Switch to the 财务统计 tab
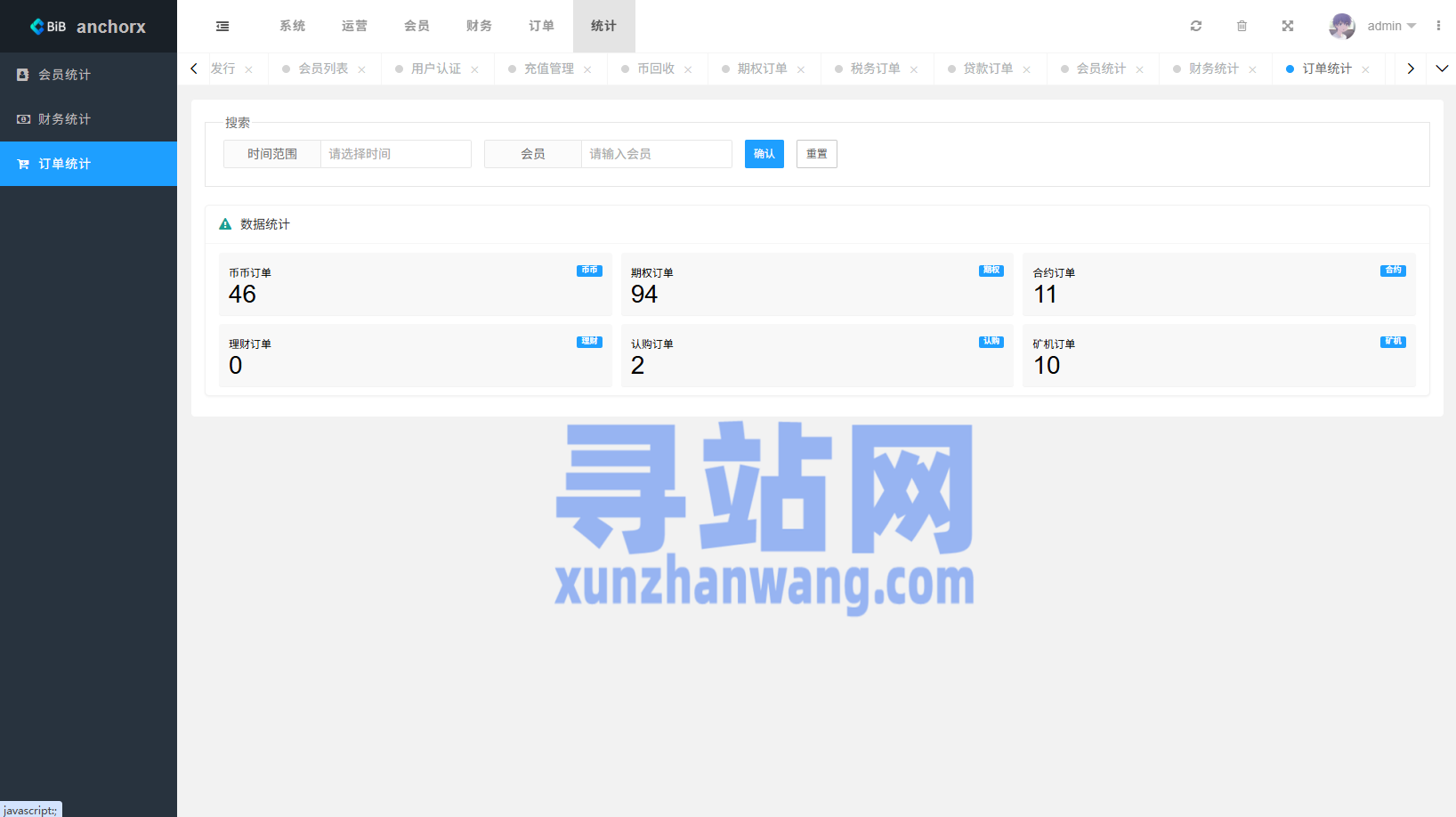1456x817 pixels. (1213, 69)
